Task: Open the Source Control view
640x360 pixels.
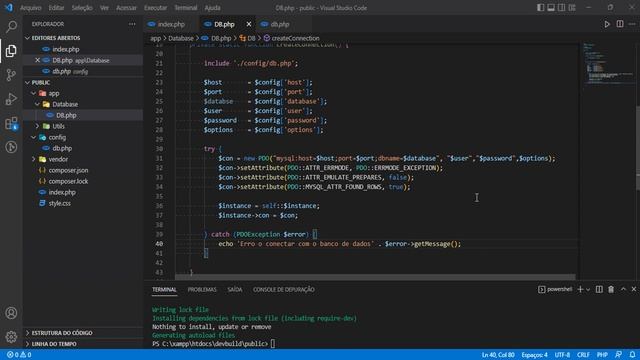Action: click(11, 75)
